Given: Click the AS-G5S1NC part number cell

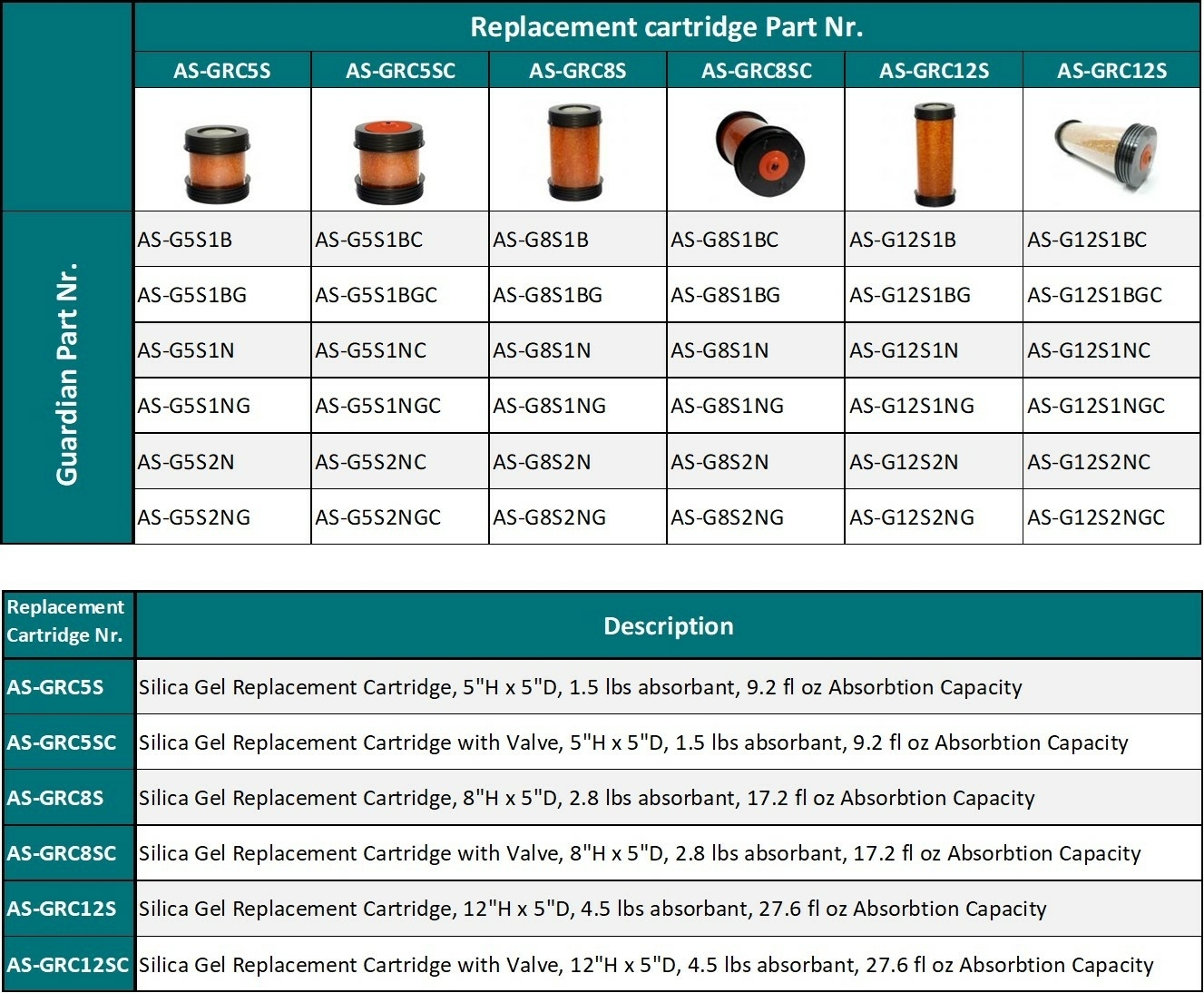Looking at the screenshot, I should [371, 350].
